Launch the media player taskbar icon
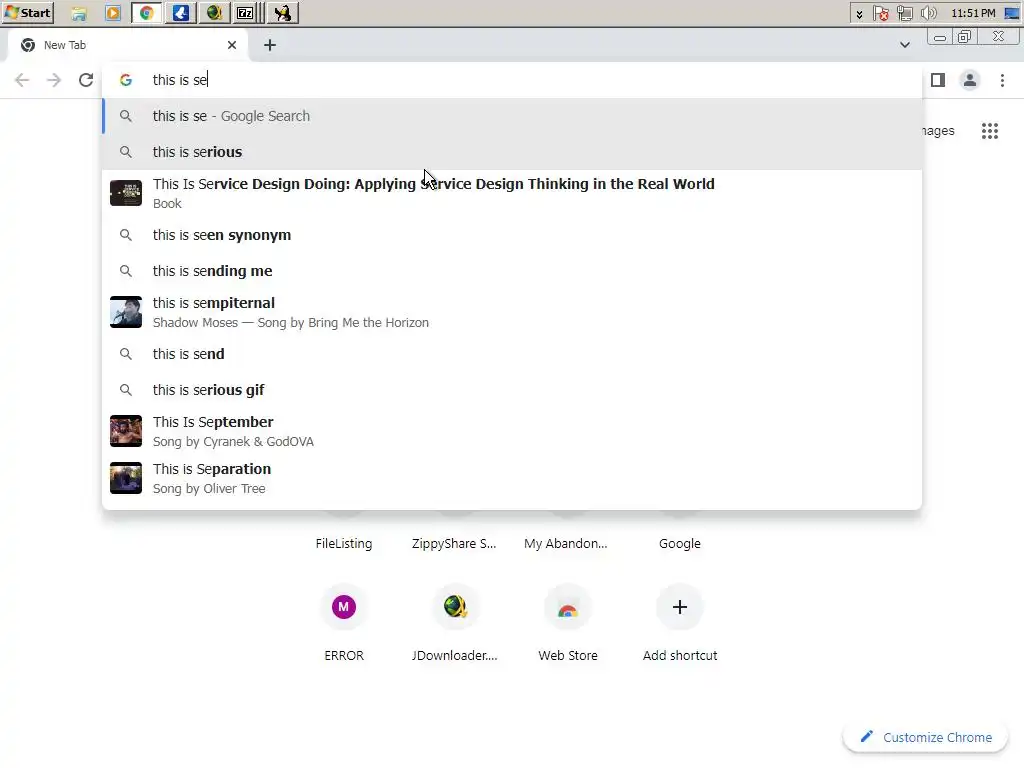The height and width of the screenshot is (768, 1024). [113, 13]
